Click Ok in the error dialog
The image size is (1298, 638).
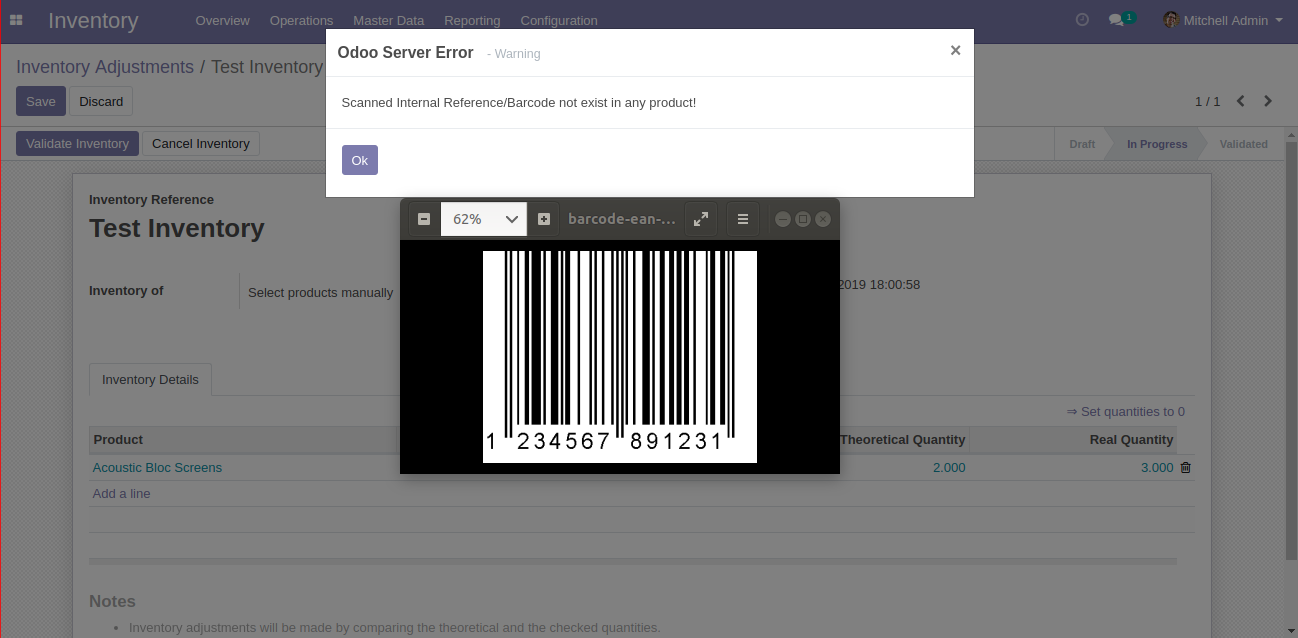coord(360,160)
